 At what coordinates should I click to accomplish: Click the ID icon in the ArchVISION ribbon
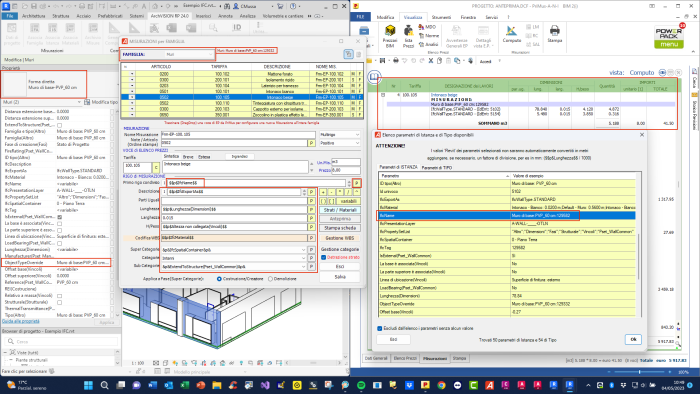(237, 27)
